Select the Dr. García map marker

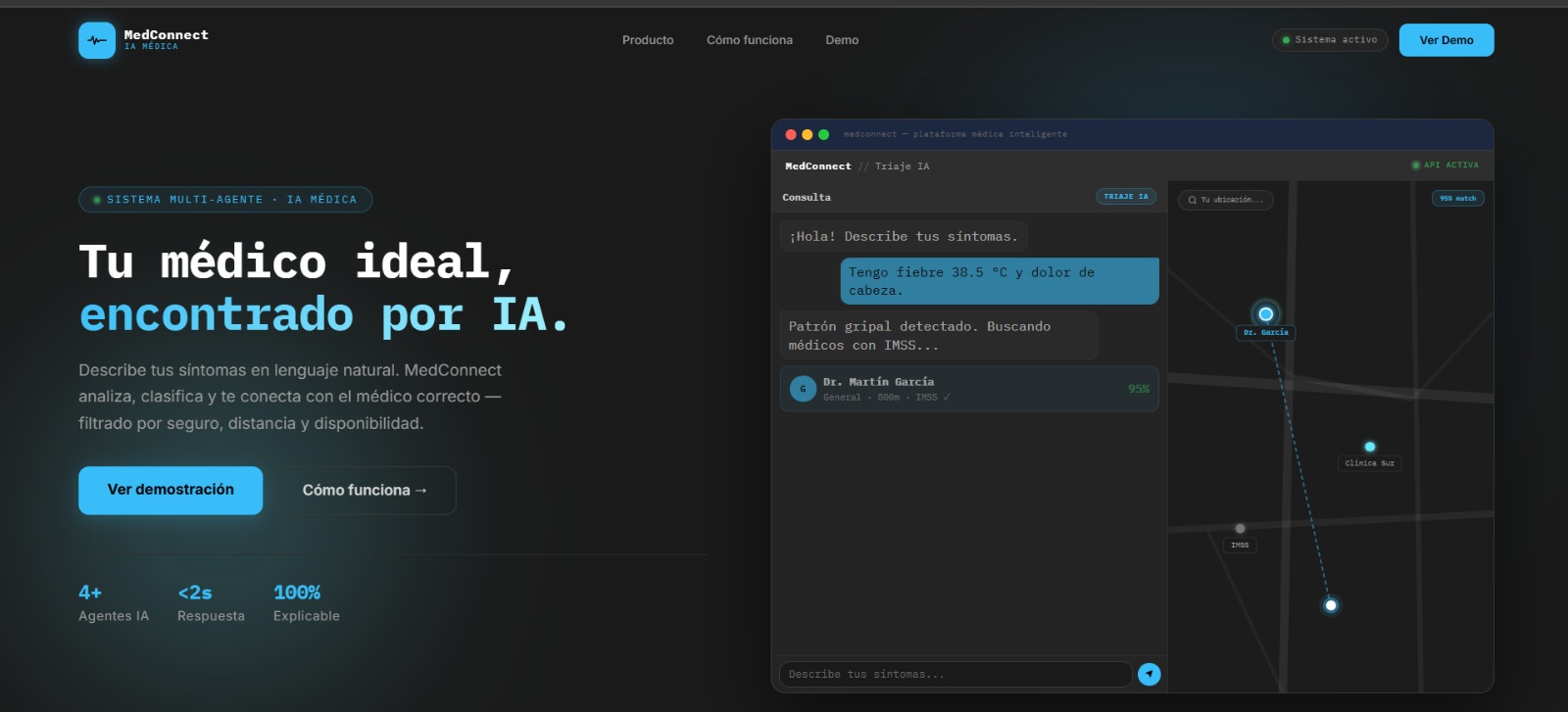(x=1265, y=314)
